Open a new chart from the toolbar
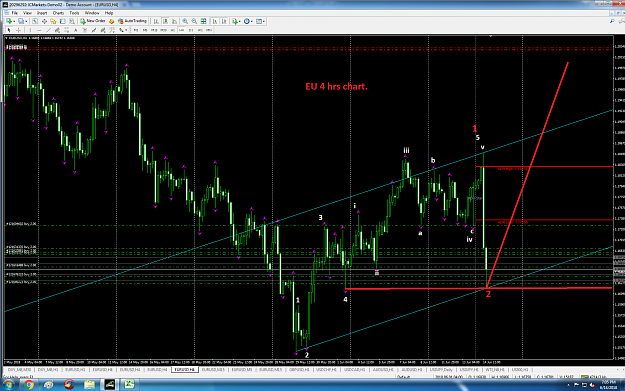The height and width of the screenshot is (391, 625). coord(9,21)
